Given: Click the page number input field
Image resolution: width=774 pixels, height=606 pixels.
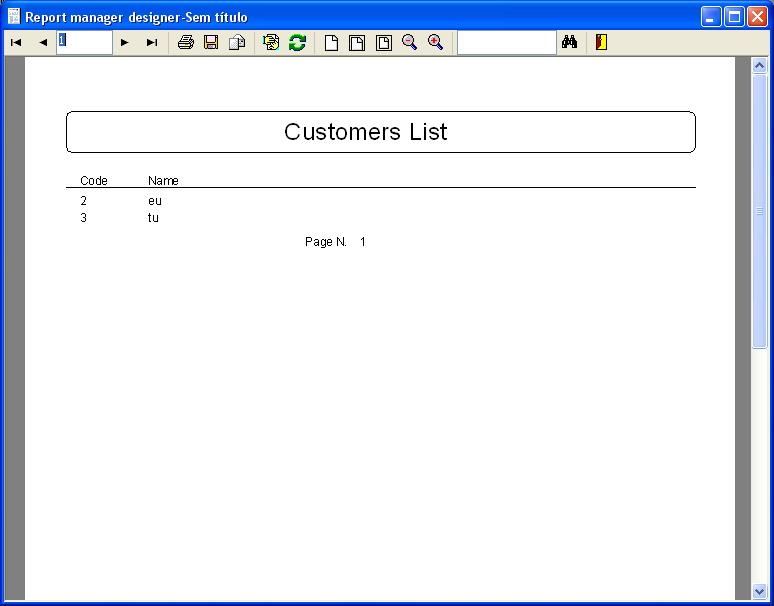Looking at the screenshot, I should 84,42.
